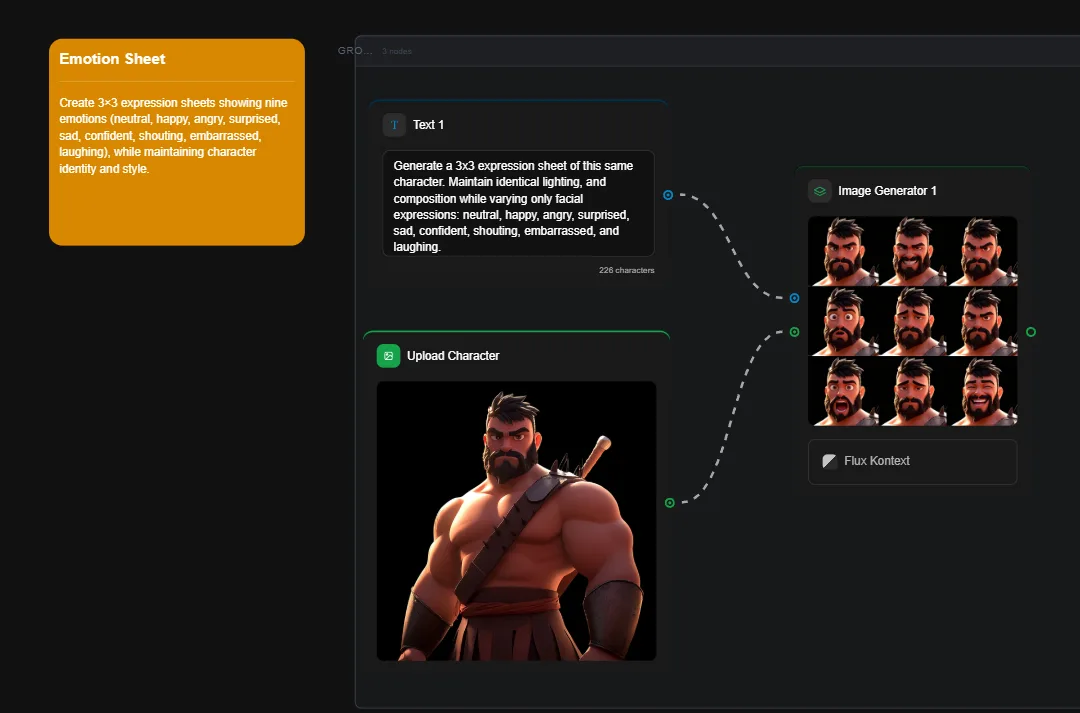
Task: Click the blue input port on Image Generator 1
Action: pyautogui.click(x=794, y=298)
